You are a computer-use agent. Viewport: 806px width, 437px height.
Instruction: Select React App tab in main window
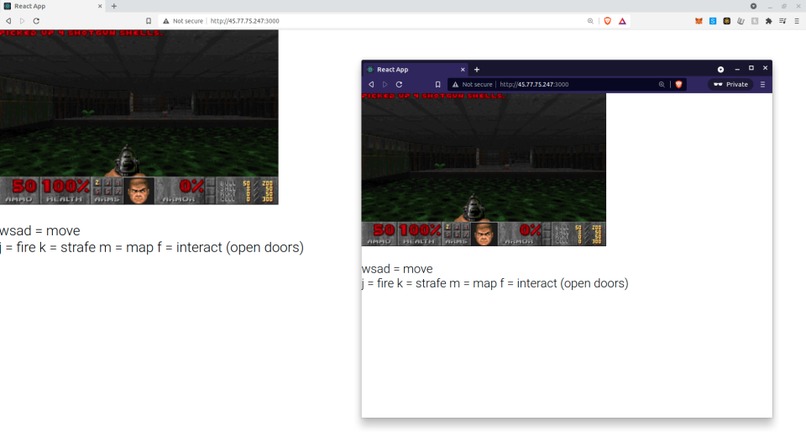[x=51, y=6]
